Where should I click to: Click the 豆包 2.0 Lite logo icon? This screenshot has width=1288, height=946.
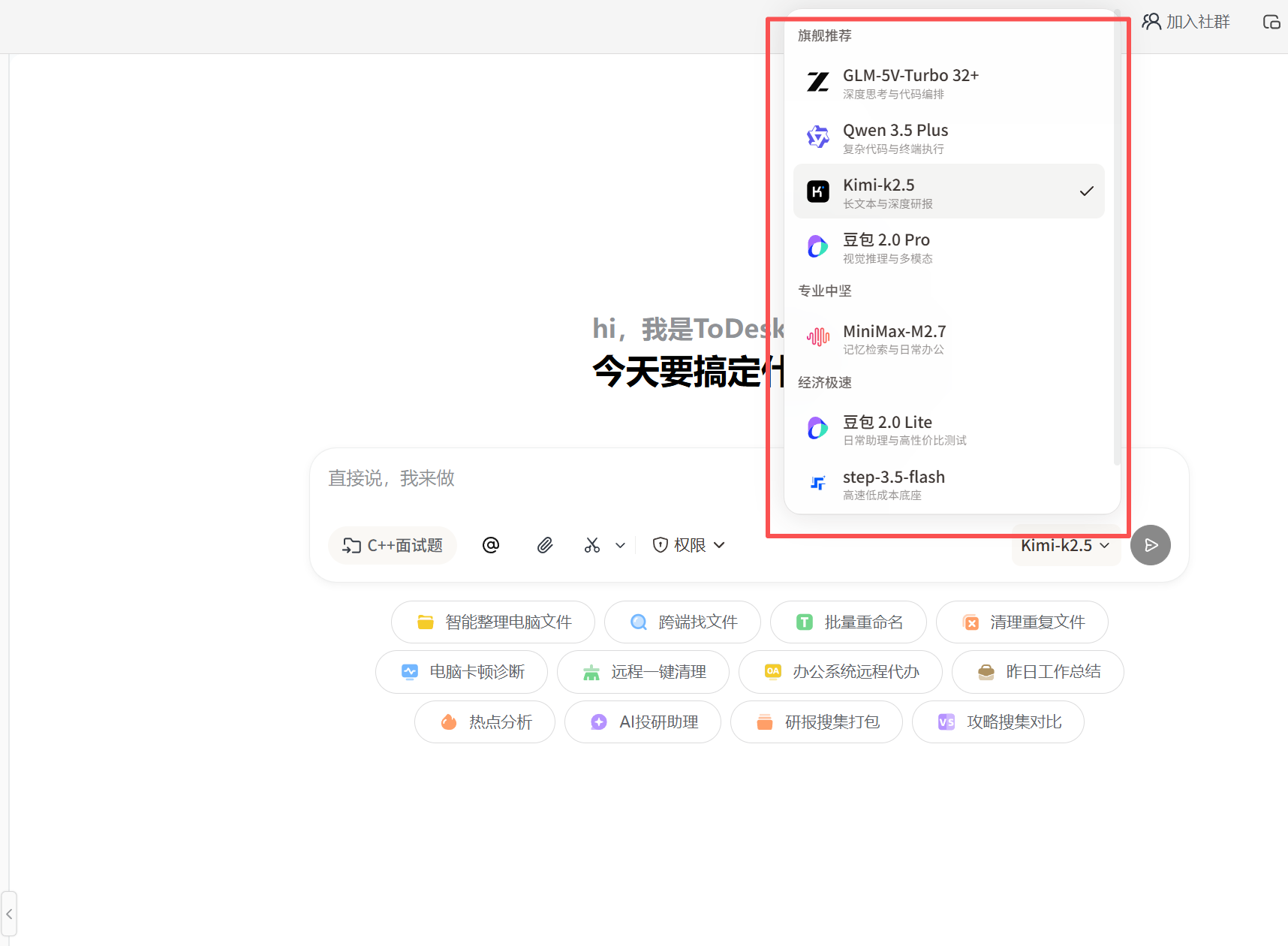pos(817,429)
